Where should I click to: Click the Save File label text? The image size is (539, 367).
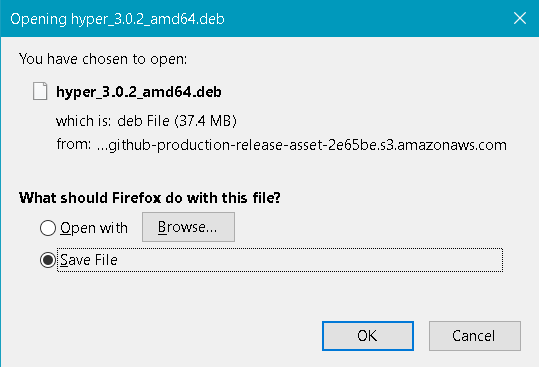coord(89,260)
